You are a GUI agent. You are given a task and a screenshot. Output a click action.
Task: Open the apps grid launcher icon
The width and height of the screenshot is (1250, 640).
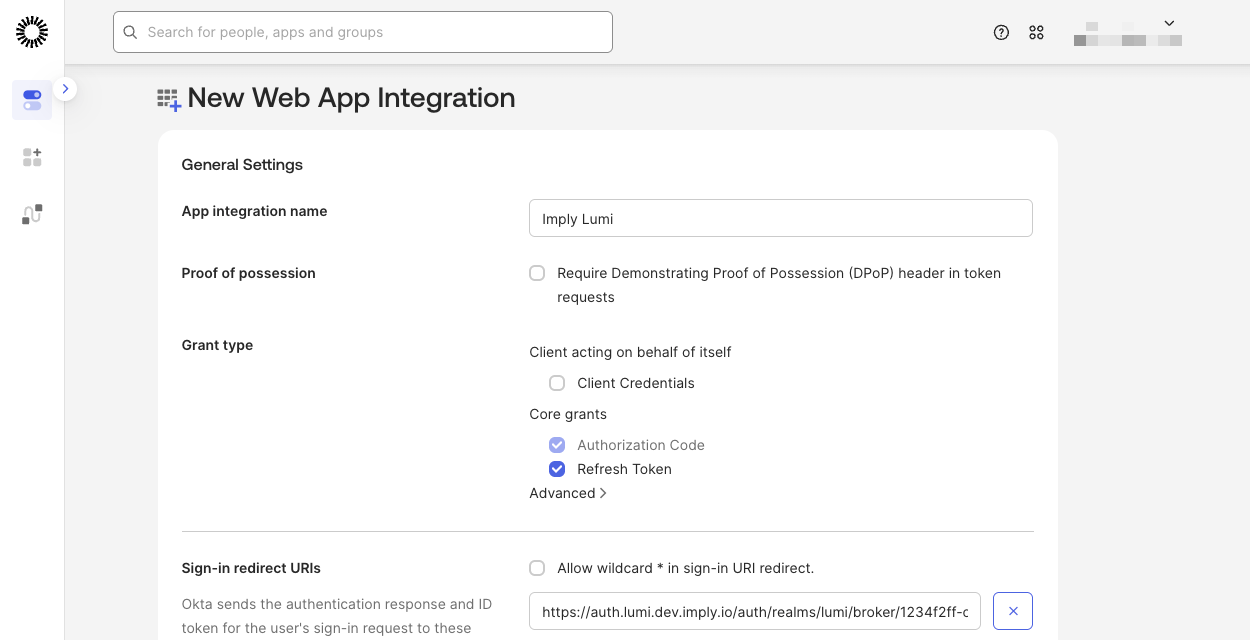pos(1036,32)
